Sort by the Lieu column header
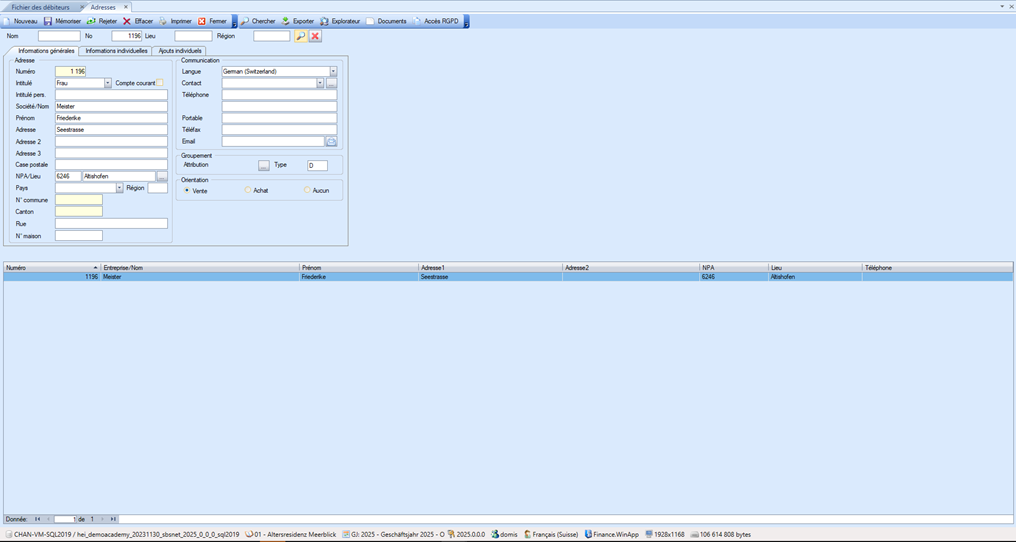Screen dimensions: 1016x542 point(815,268)
